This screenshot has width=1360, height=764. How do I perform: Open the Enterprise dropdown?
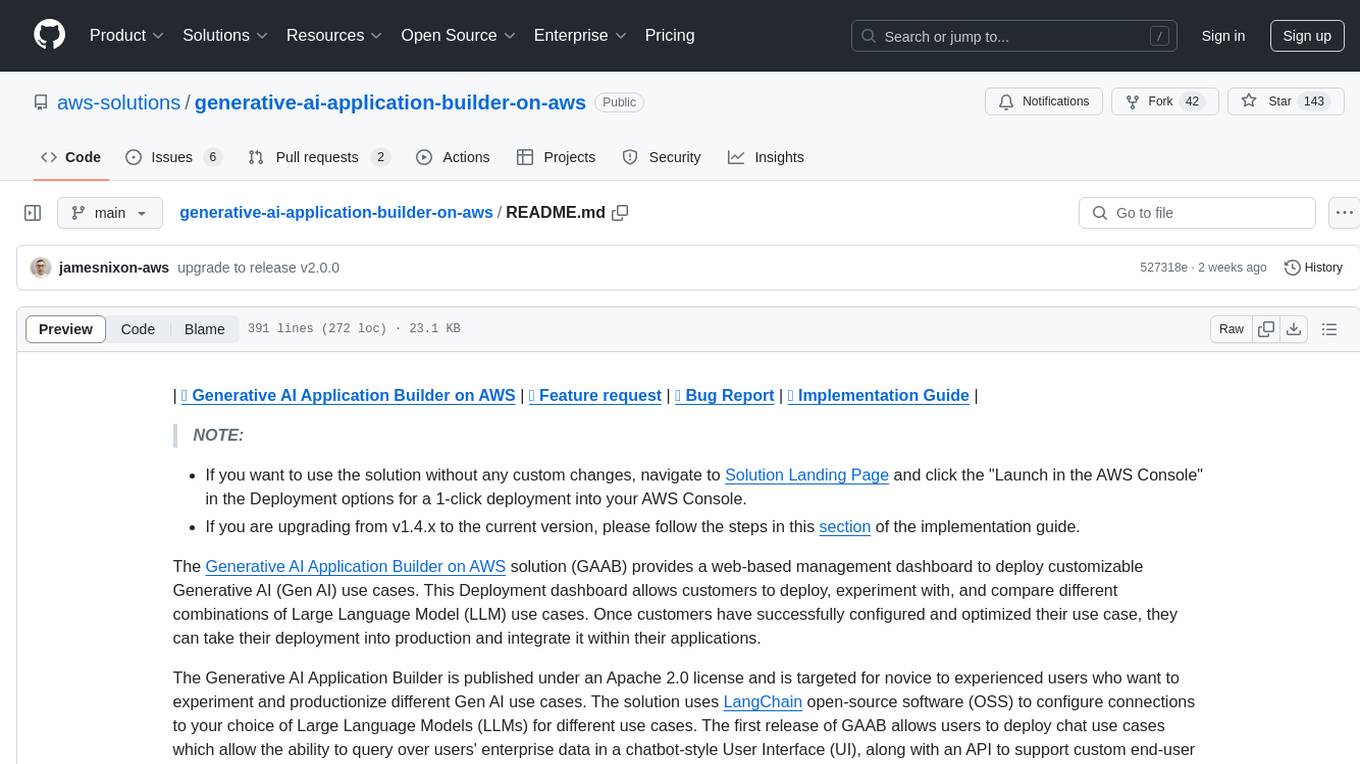click(x=580, y=35)
